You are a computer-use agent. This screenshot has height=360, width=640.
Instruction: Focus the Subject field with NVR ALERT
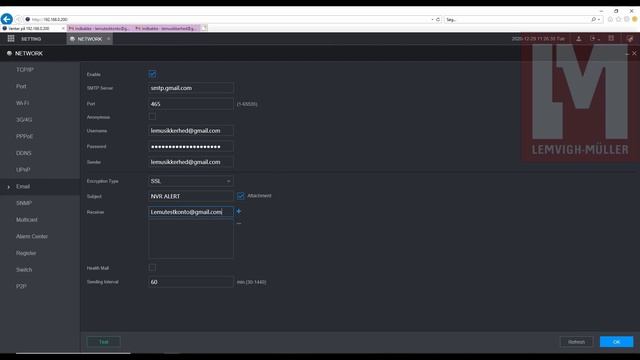pyautogui.click(x=191, y=196)
